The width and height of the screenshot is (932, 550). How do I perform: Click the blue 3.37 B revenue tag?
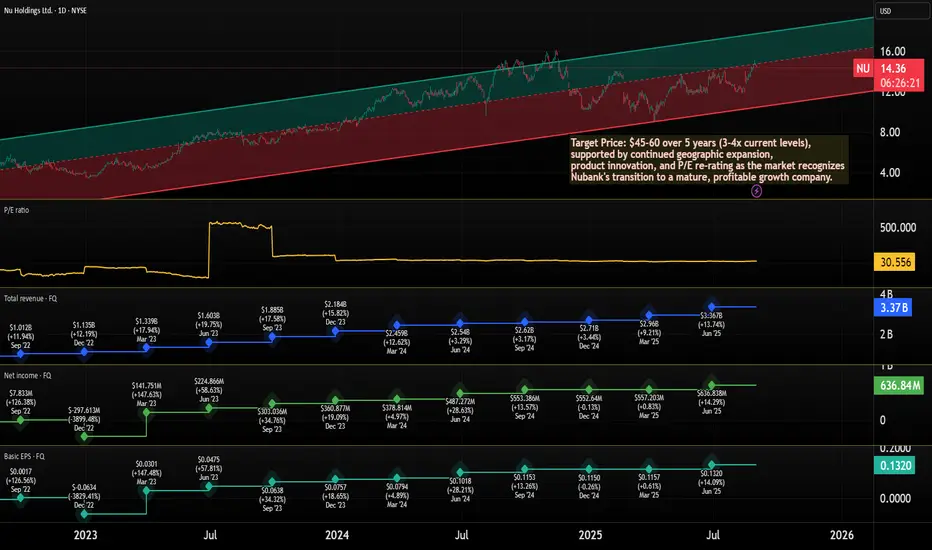point(893,307)
